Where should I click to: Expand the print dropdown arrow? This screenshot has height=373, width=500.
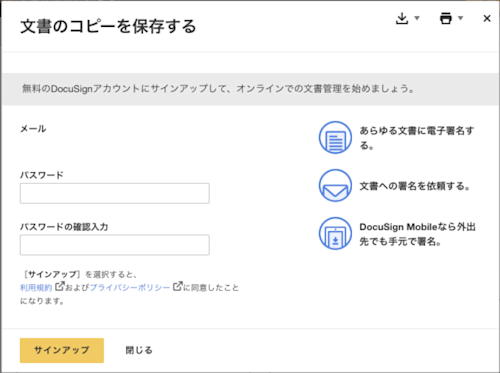coord(460,18)
